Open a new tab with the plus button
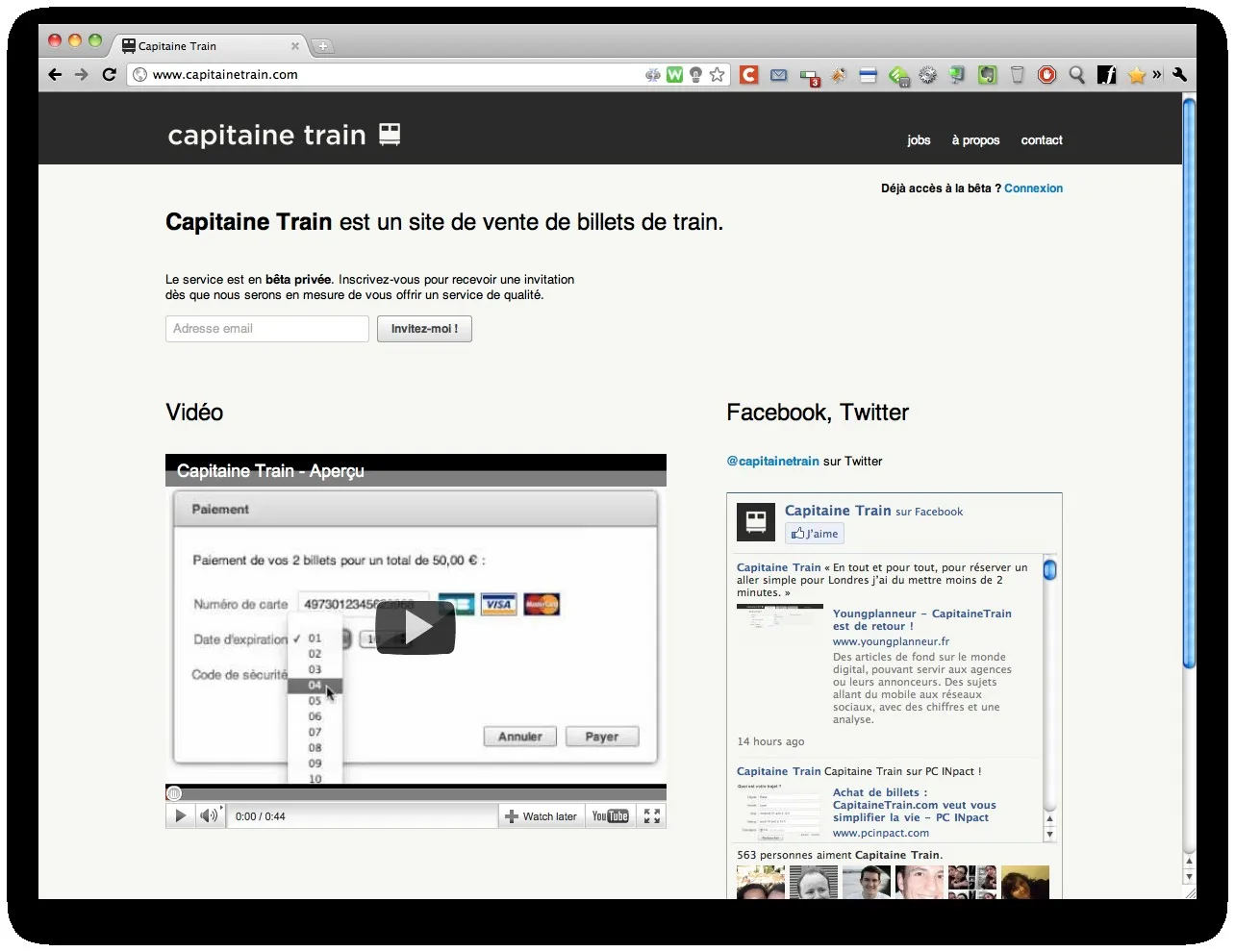This screenshot has width=1235, height=952. point(323,45)
